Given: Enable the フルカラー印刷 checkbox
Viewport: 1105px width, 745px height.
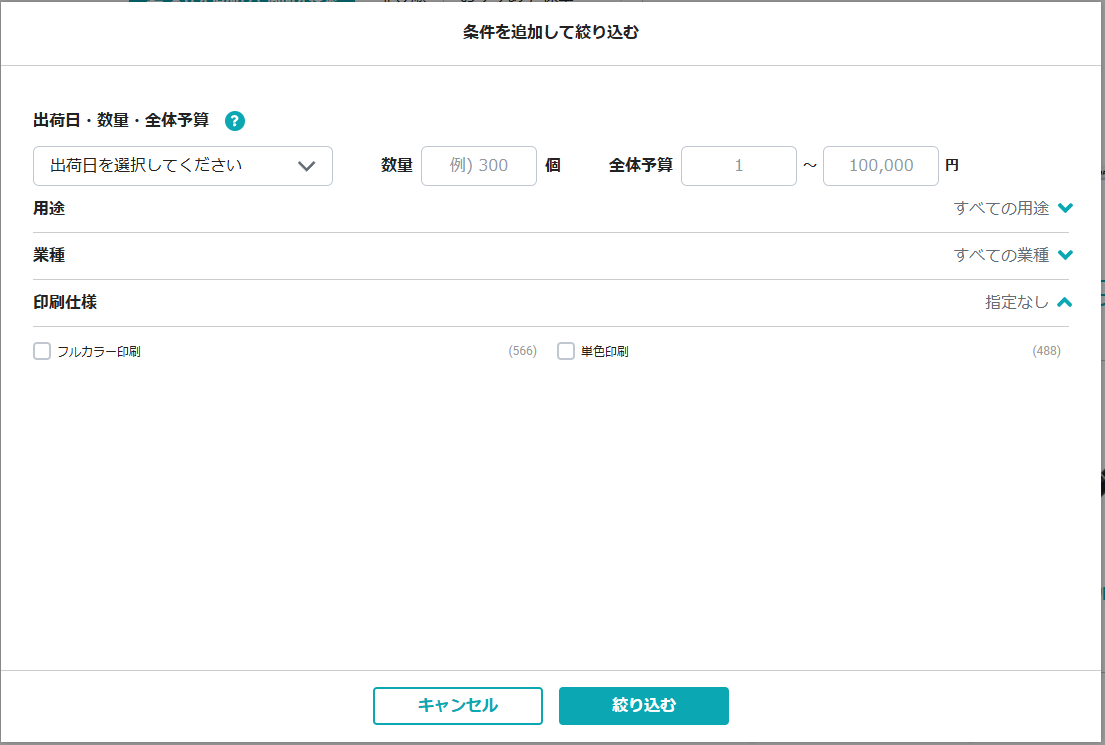Looking at the screenshot, I should 42,351.
